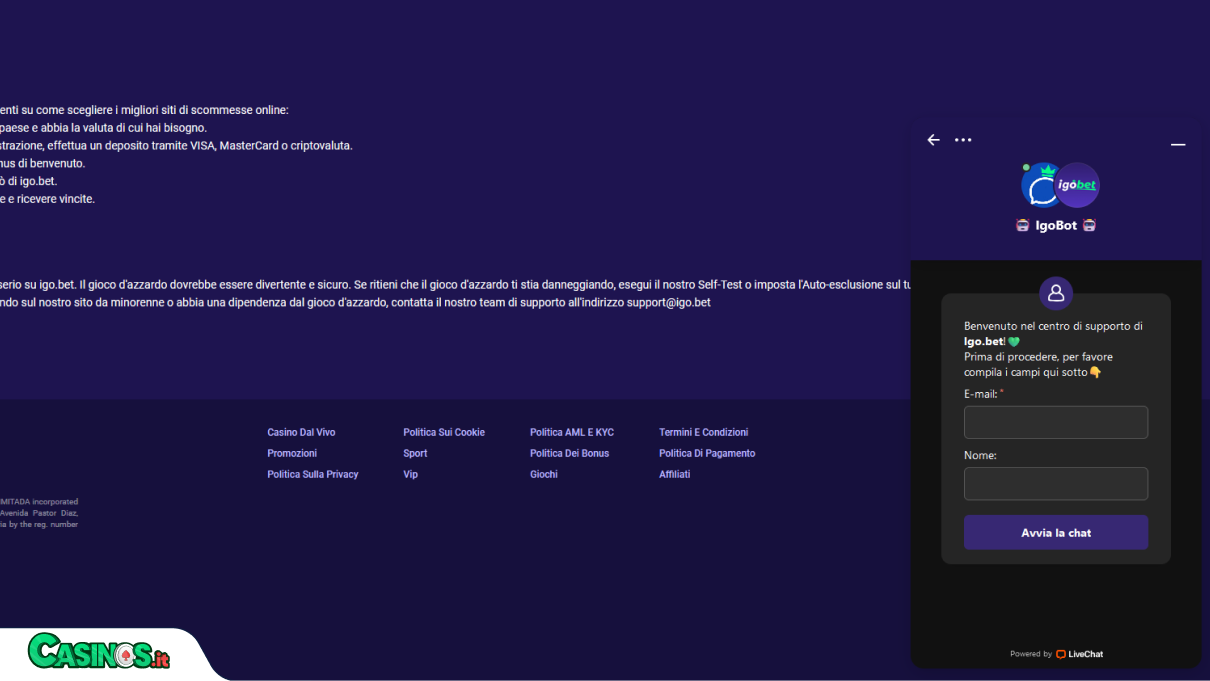Click the user profile icon above form

1056,293
